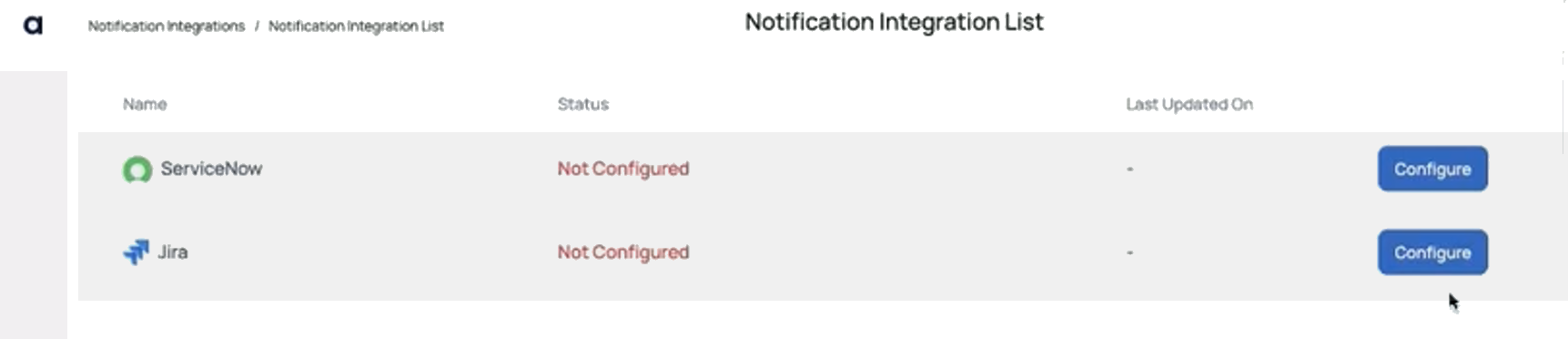Sort by the Status column header
The width and height of the screenshot is (1568, 339).
click(583, 104)
